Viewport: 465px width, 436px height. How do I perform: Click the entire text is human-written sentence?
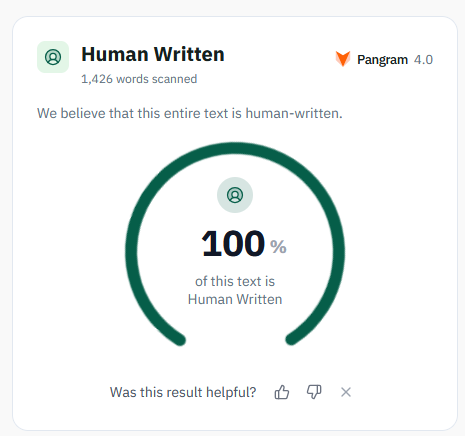point(190,113)
